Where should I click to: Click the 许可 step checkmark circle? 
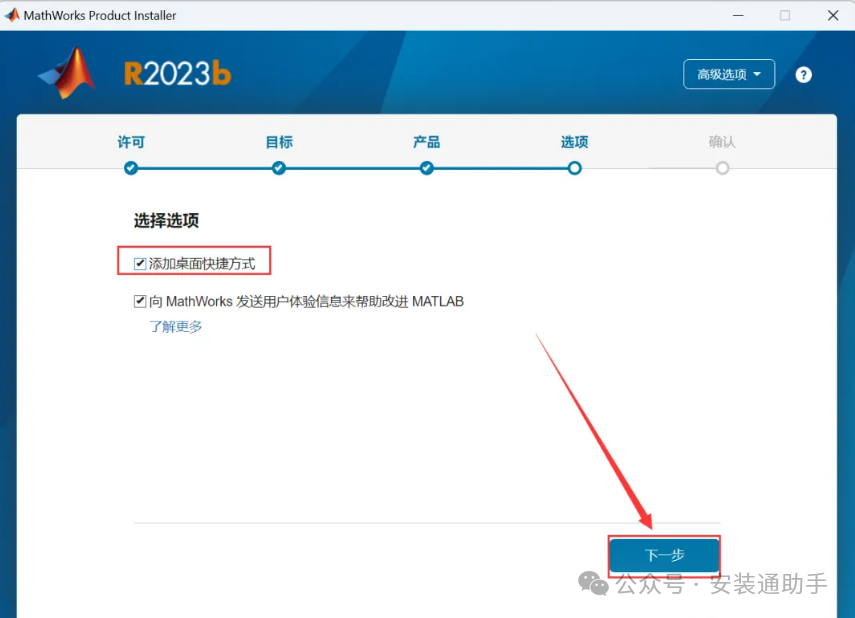pos(131,168)
